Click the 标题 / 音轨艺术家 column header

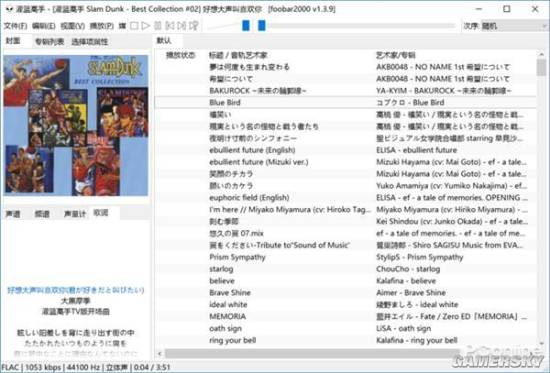point(238,55)
